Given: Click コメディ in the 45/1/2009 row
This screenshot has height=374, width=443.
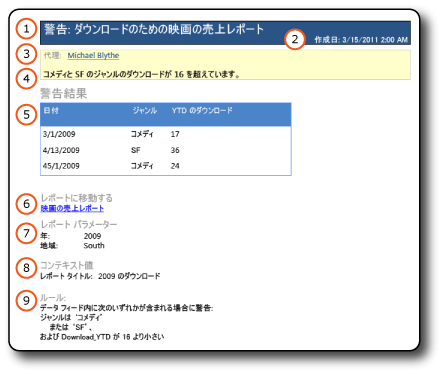Looking at the screenshot, I should [142, 166].
